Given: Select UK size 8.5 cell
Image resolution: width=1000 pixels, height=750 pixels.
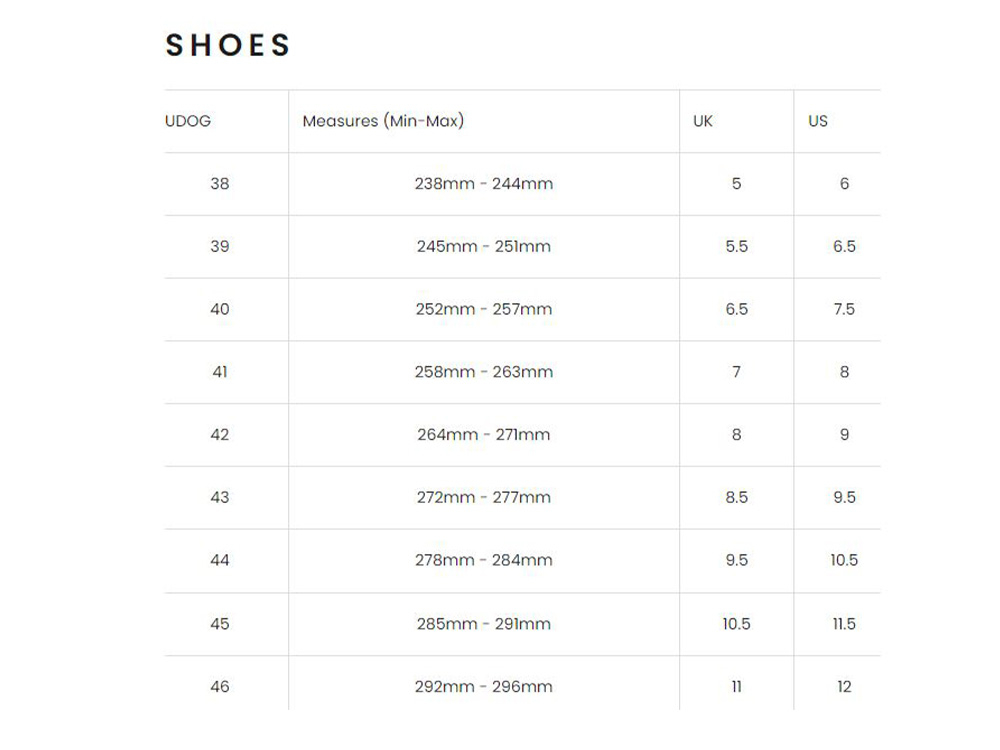Looking at the screenshot, I should (x=737, y=497).
